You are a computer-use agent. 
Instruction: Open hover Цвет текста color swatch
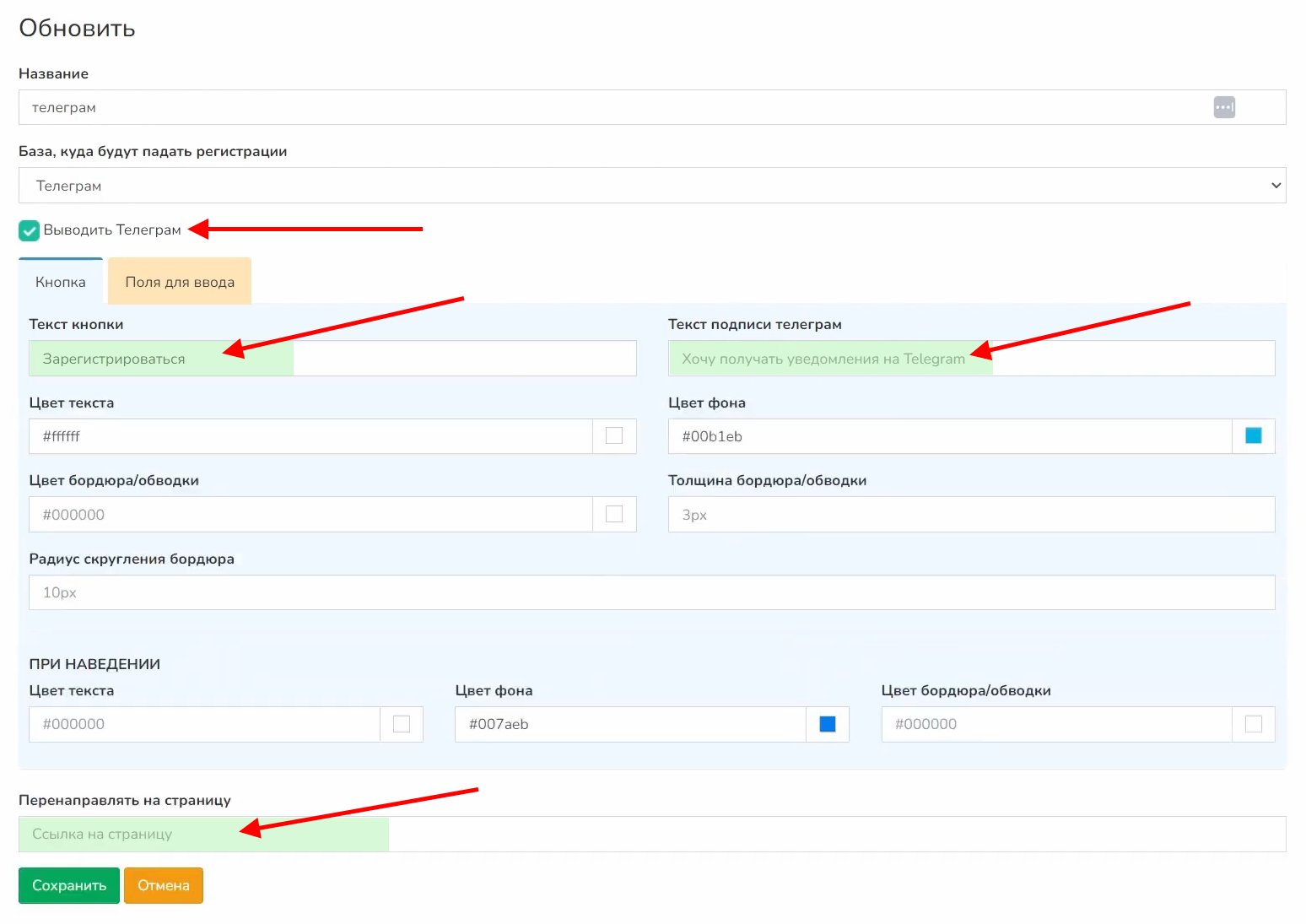pos(402,724)
